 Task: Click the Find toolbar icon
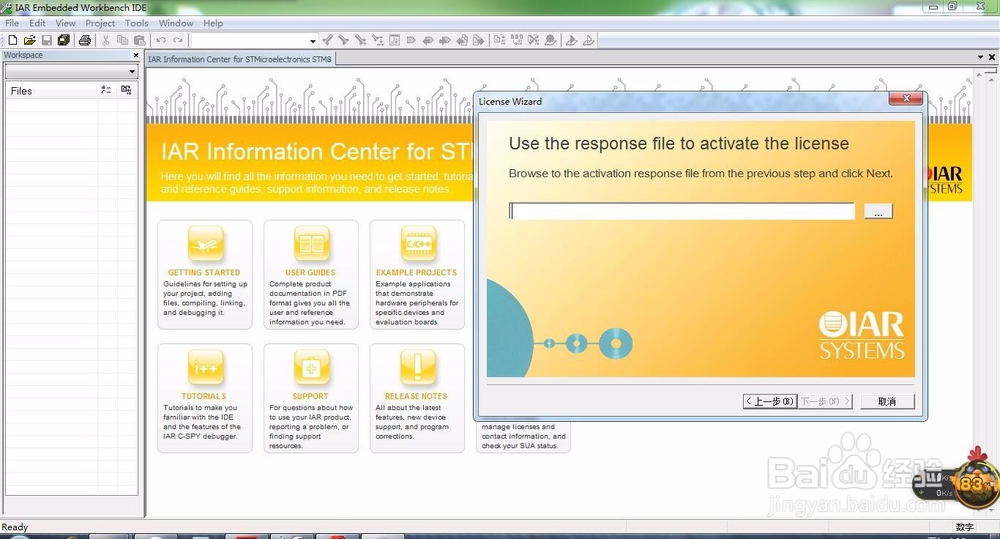361,40
